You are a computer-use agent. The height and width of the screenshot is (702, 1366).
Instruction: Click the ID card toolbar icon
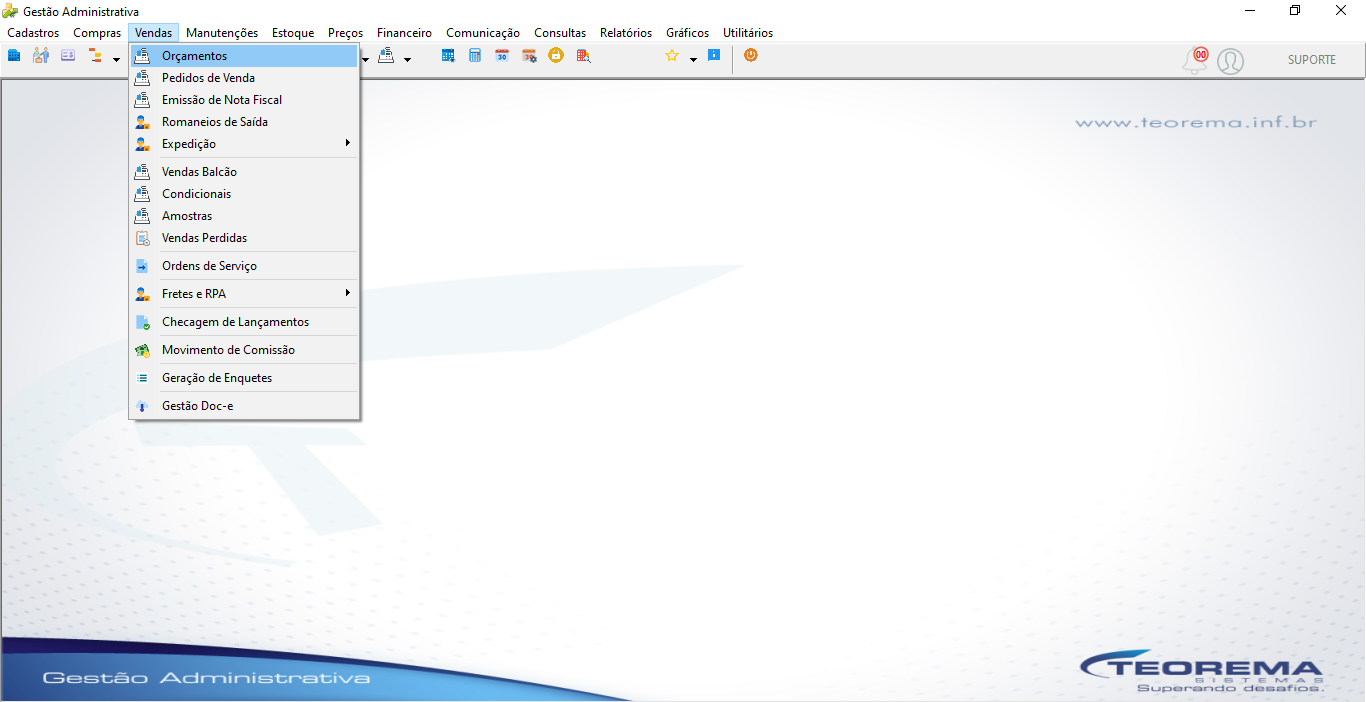tap(68, 56)
